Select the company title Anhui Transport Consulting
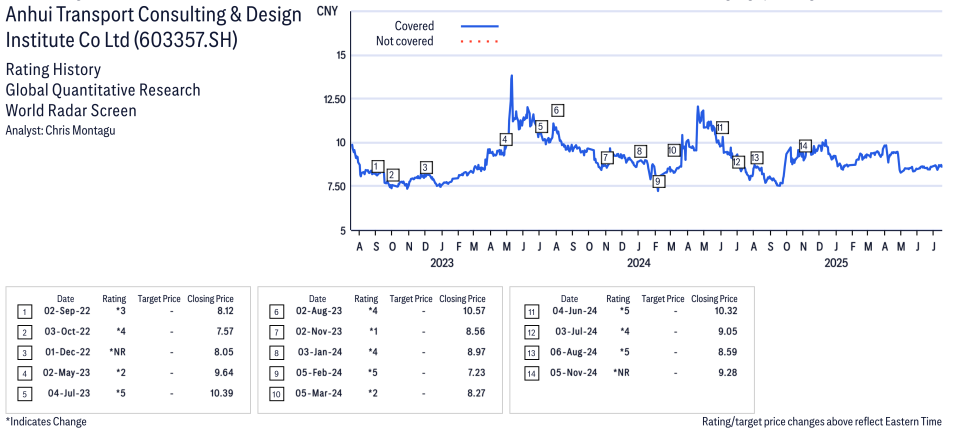This screenshot has height=428, width=953. (x=153, y=27)
